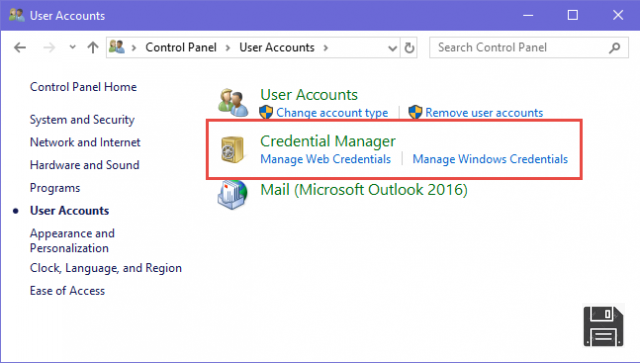Open Credential Manager heading
The width and height of the screenshot is (640, 363).
(328, 141)
